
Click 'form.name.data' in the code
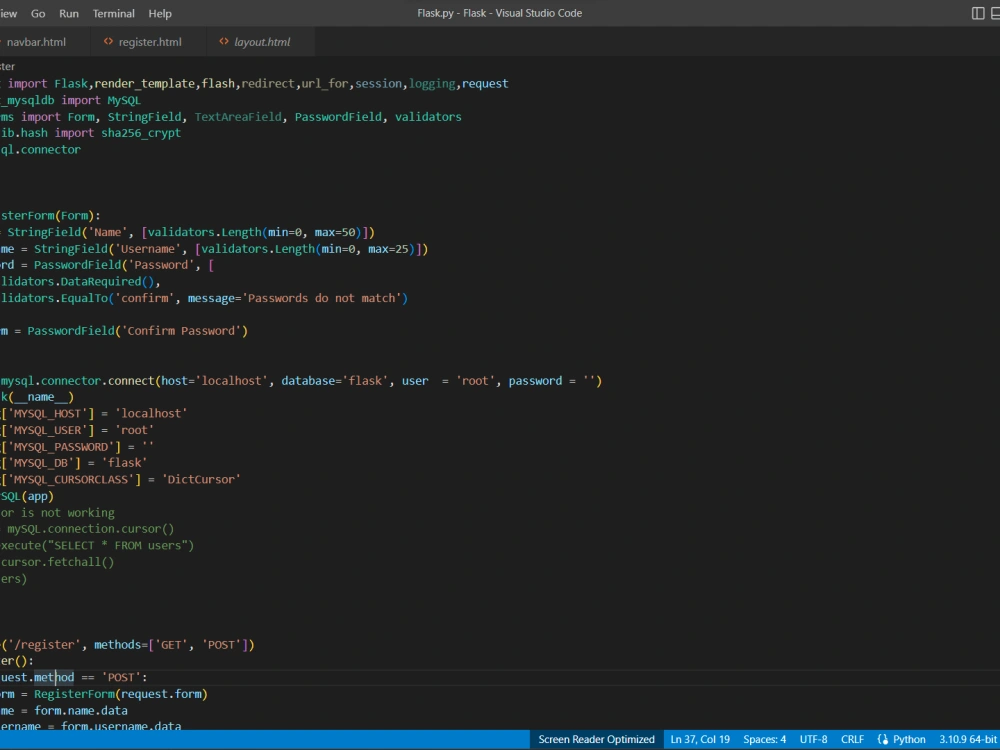click(81, 710)
